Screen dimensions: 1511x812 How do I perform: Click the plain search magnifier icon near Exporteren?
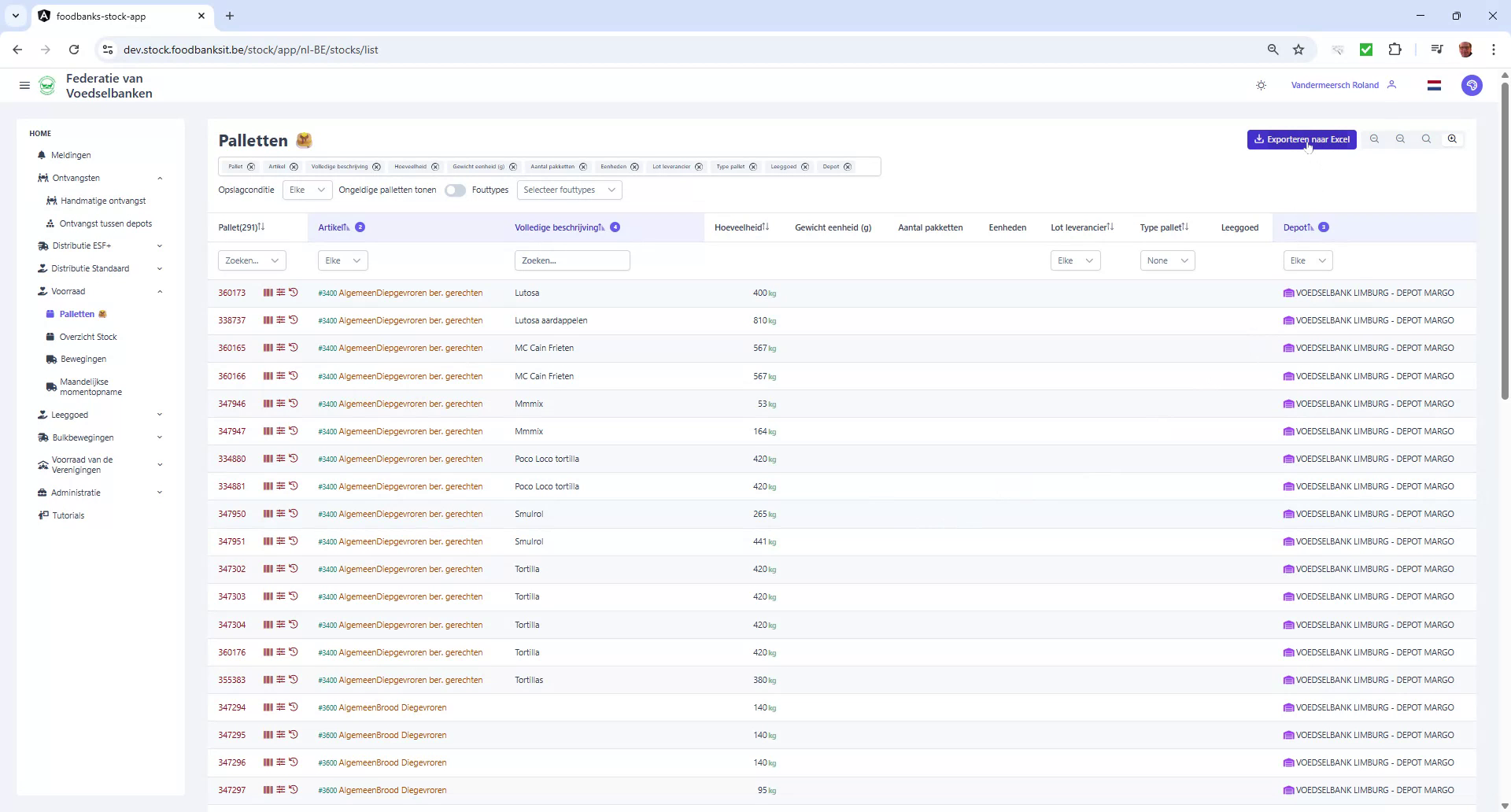1425,138
